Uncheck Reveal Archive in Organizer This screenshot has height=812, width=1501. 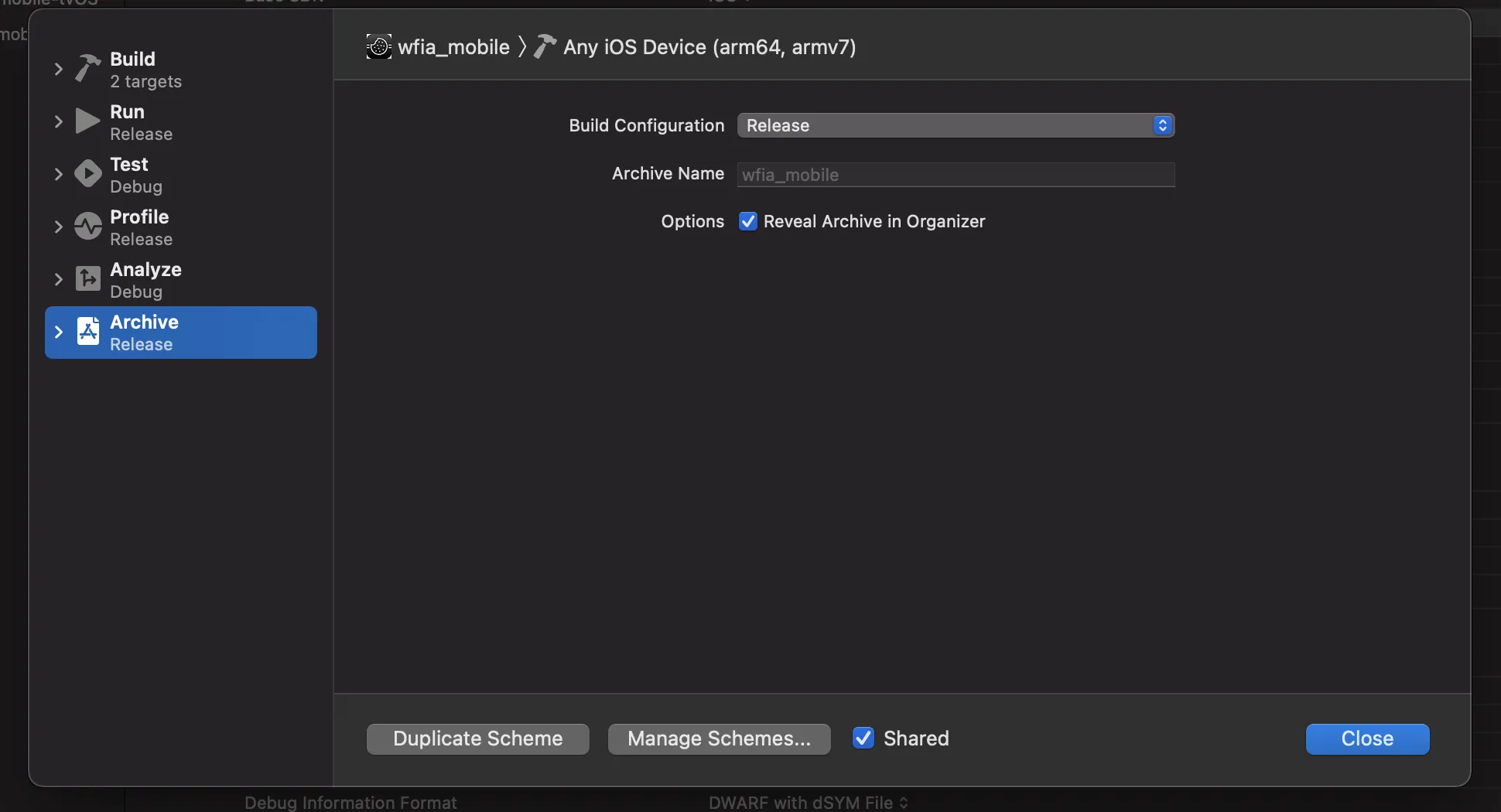coord(748,222)
